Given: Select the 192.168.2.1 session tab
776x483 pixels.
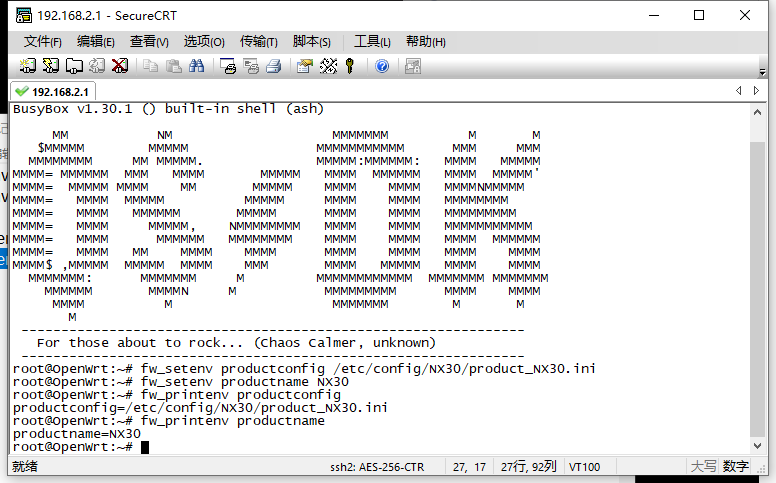Looking at the screenshot, I should [x=52, y=92].
